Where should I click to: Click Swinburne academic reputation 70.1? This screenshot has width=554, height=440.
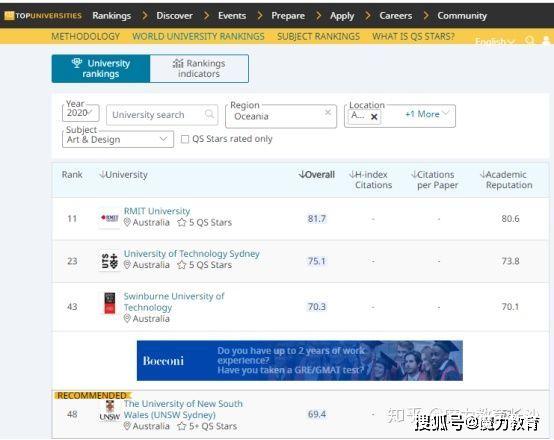510,306
